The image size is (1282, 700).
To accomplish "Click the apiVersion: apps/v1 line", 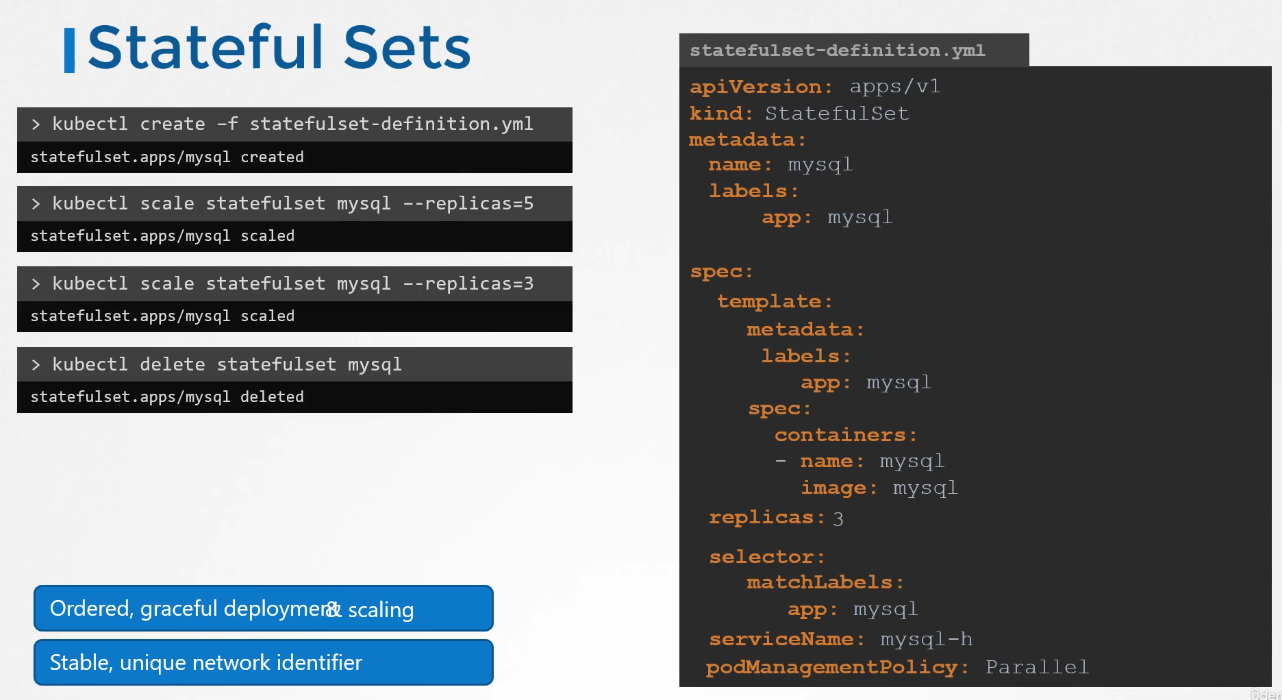I will point(815,86).
